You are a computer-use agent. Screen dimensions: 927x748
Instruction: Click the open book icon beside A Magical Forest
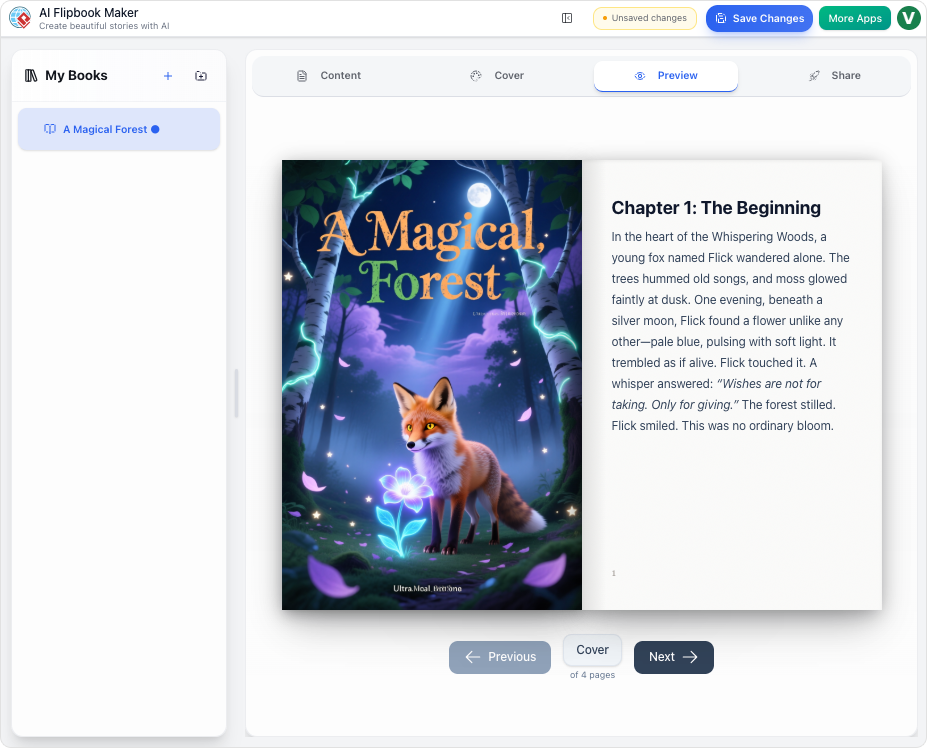49,128
